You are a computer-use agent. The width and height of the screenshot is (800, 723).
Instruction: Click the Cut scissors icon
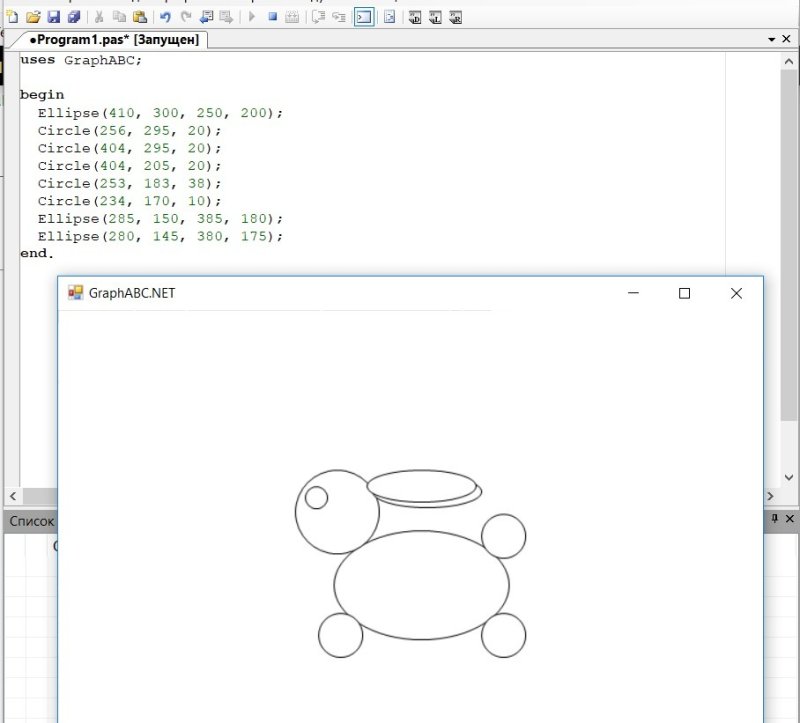point(99,17)
